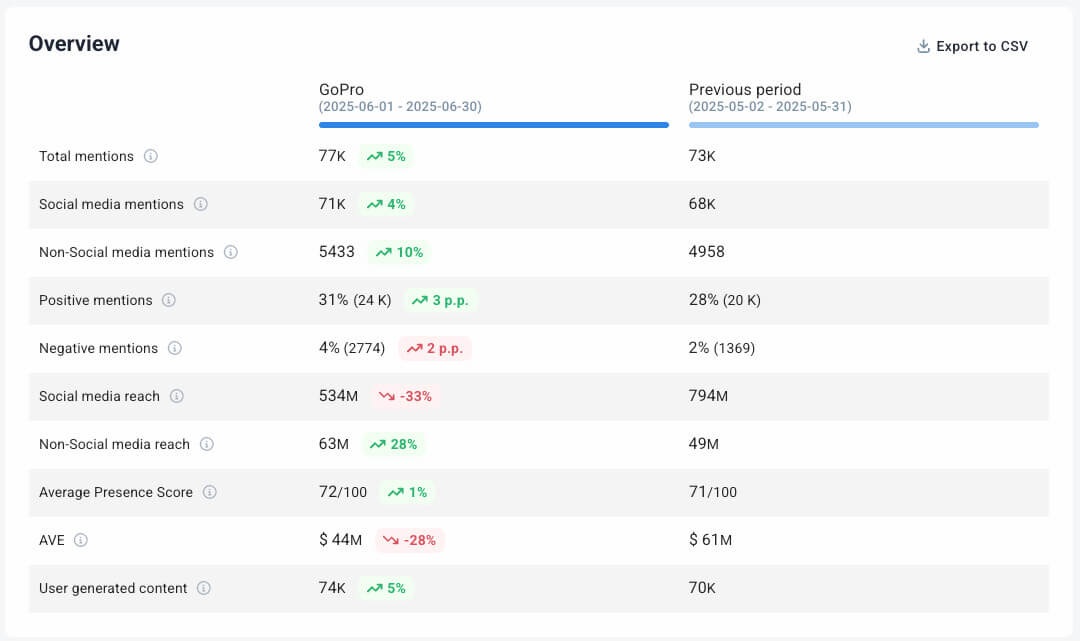Click the Negative mentions row label
Image resolution: width=1080 pixels, height=641 pixels.
tap(98, 348)
